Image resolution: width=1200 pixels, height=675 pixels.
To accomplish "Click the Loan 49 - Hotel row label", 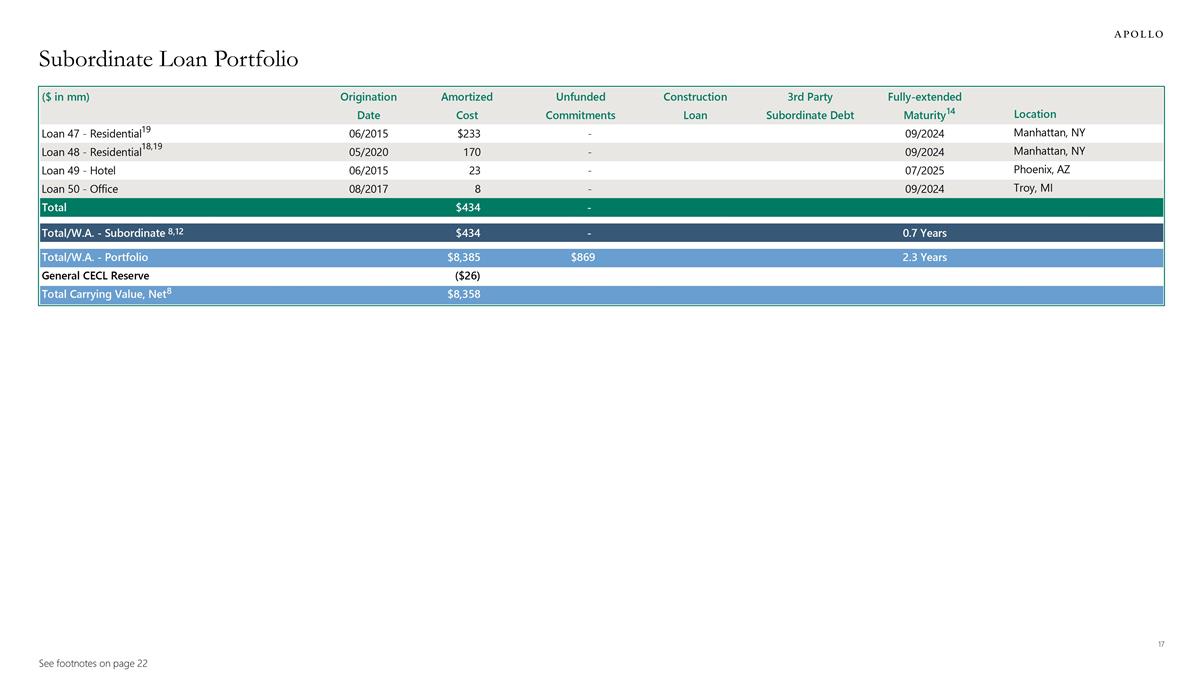I will click(x=78, y=170).
